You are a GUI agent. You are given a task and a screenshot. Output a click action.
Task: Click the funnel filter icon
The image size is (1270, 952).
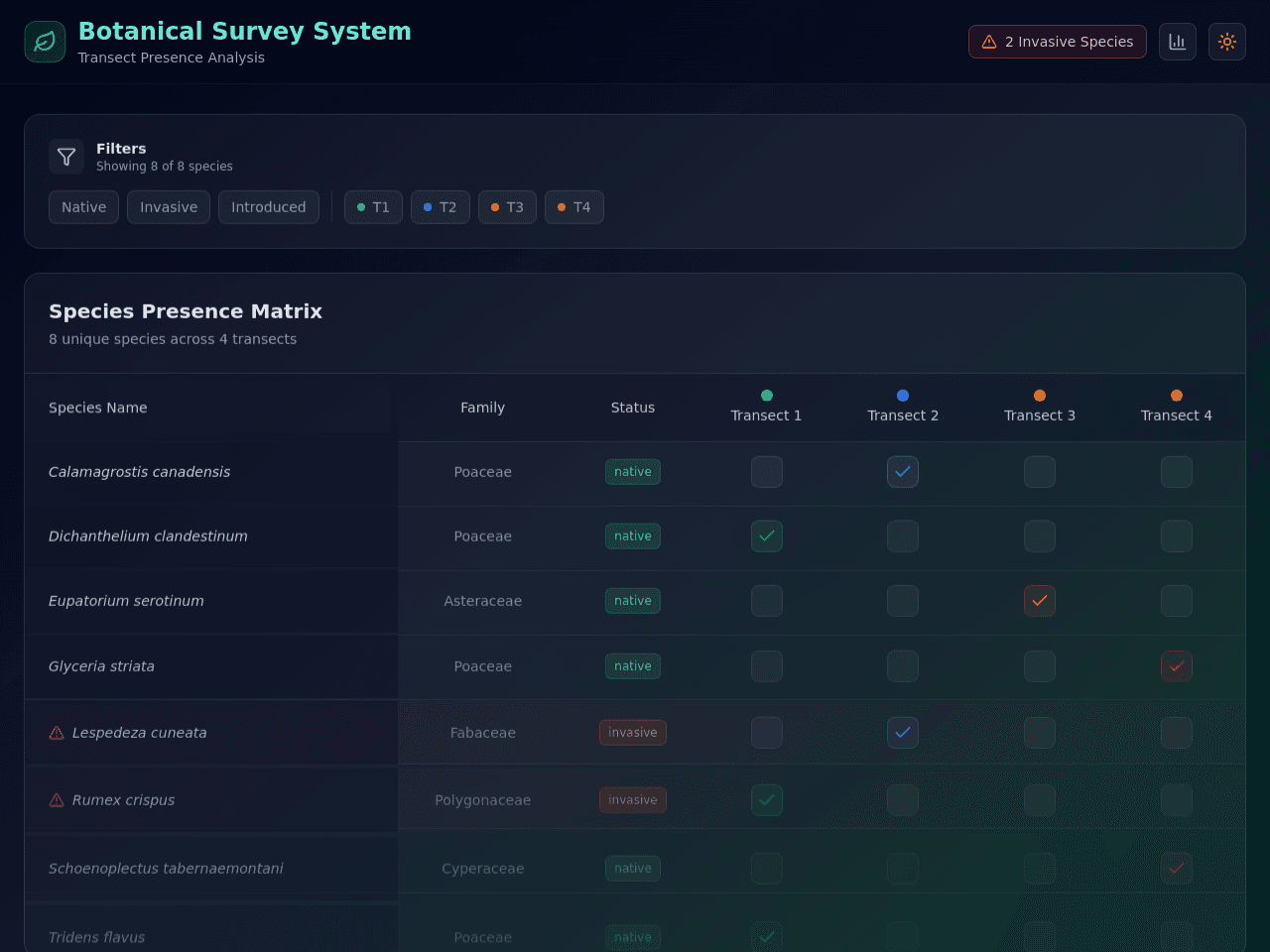click(66, 157)
